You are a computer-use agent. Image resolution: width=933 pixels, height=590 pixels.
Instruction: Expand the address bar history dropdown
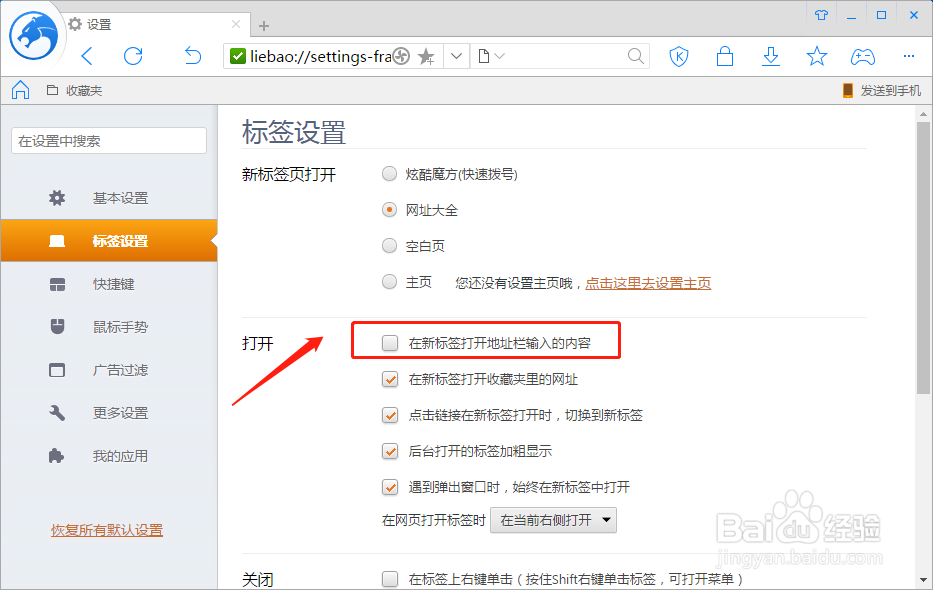[x=456, y=57]
